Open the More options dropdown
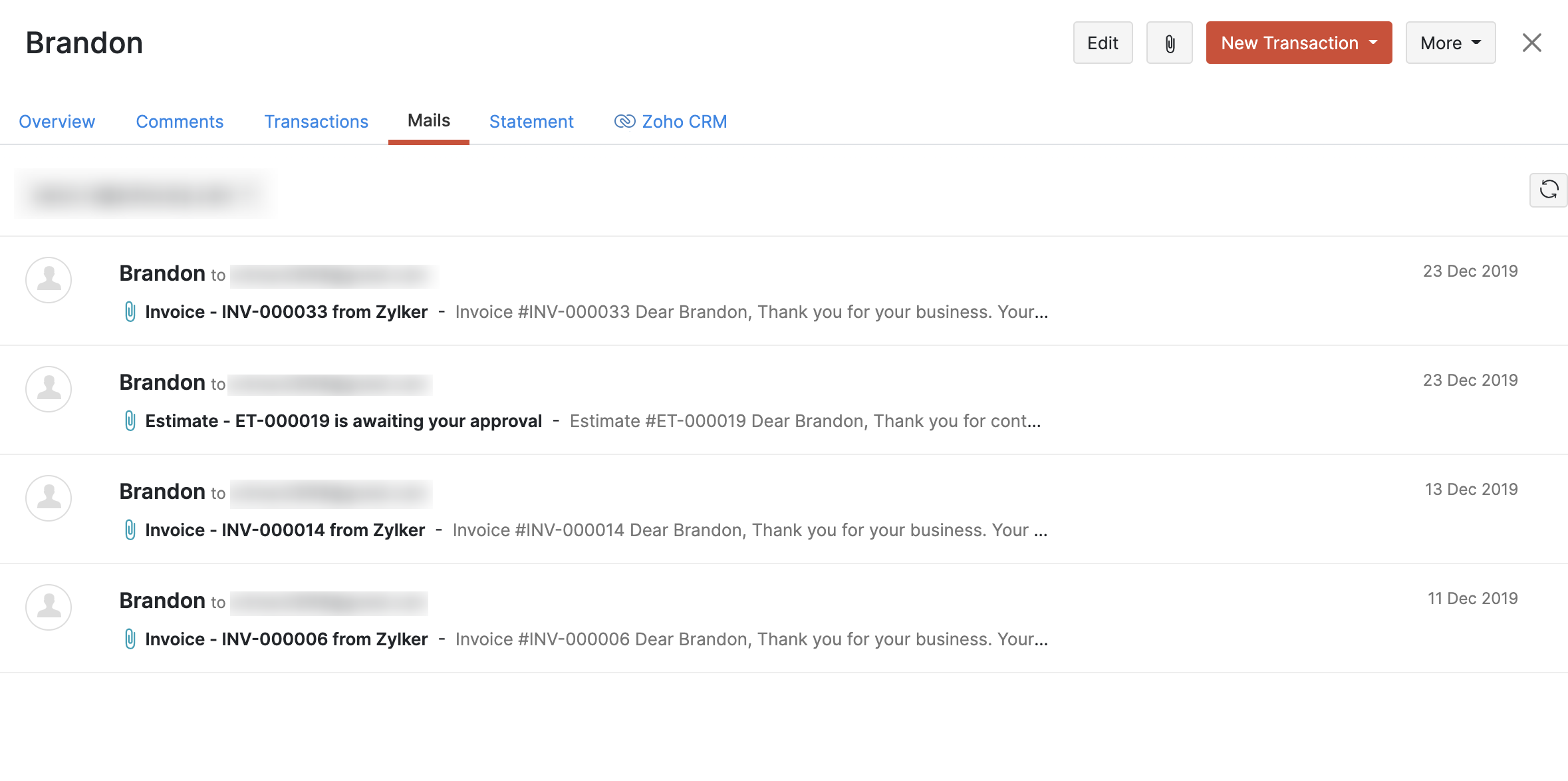The width and height of the screenshot is (1568, 781). pos(1450,43)
